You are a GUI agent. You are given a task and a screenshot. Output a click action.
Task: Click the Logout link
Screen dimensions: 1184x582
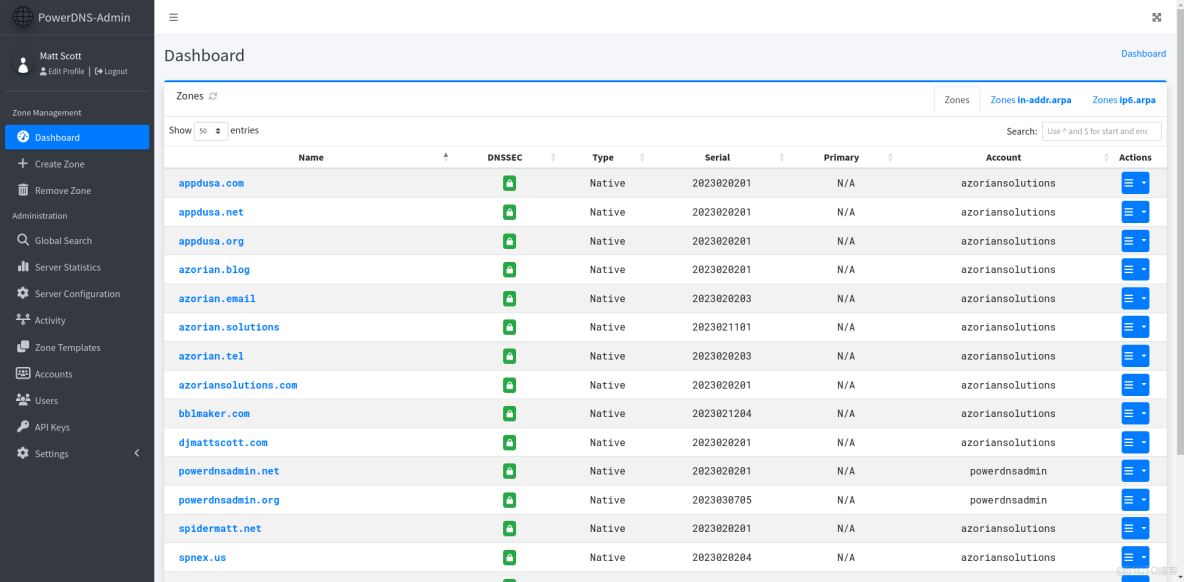point(111,72)
